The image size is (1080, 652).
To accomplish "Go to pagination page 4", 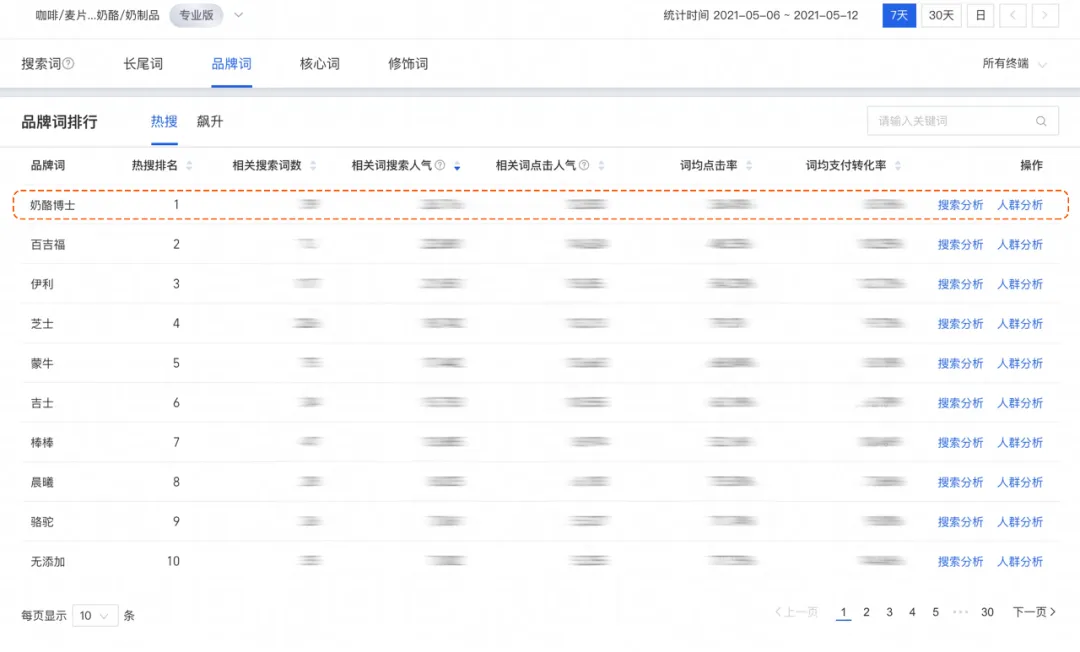I will tap(912, 612).
